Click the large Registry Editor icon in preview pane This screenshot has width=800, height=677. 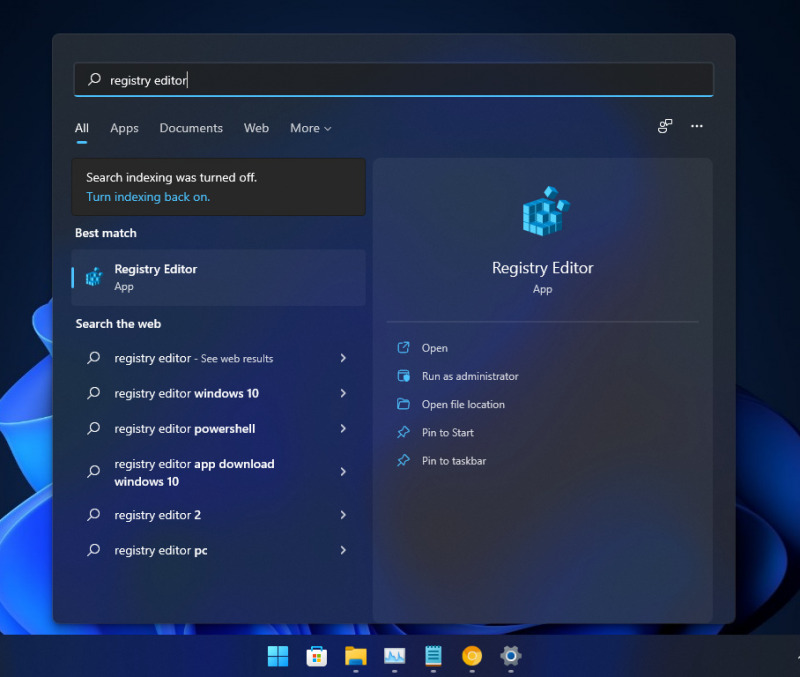(x=545, y=211)
